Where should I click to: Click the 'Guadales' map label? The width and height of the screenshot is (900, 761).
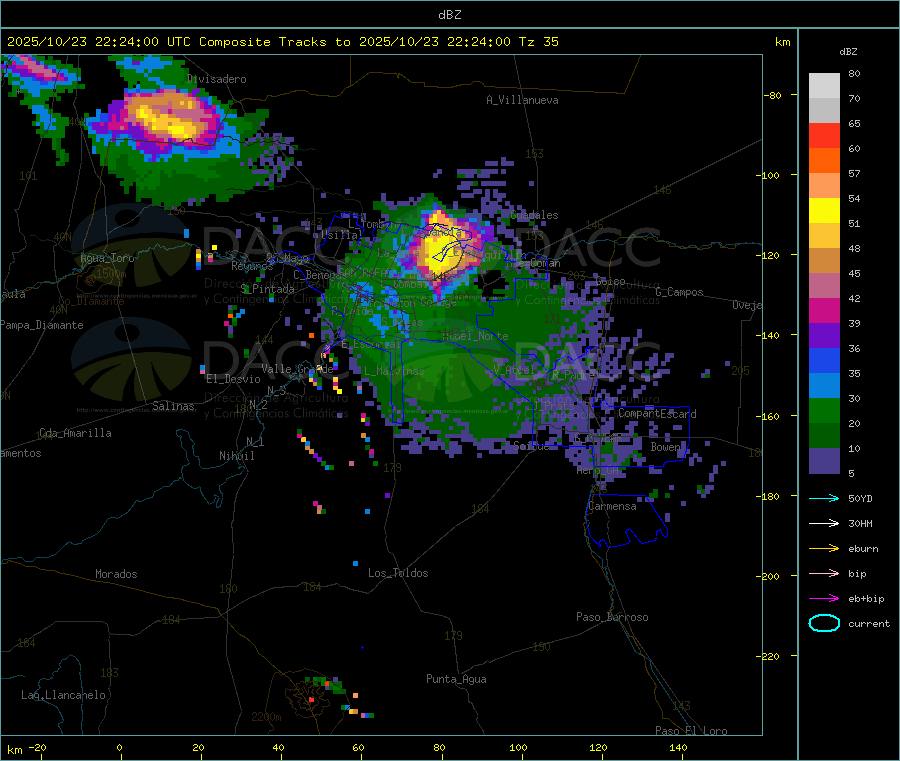pos(534,215)
